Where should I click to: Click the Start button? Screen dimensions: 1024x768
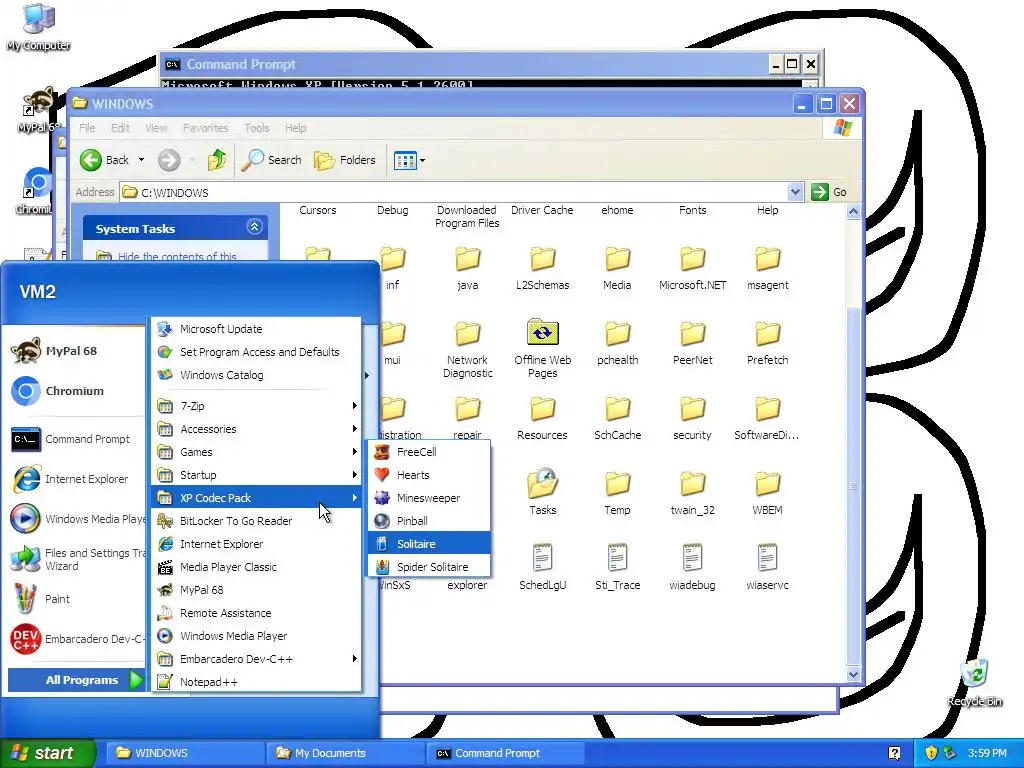coord(47,753)
